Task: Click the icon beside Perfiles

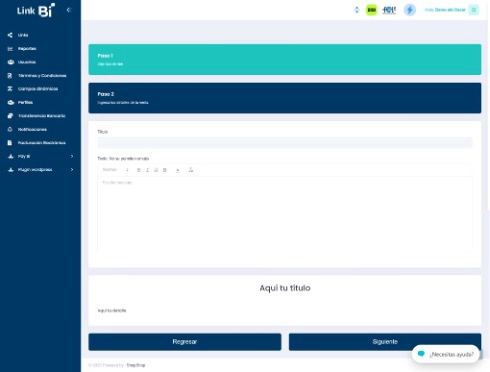Action: tap(11, 102)
